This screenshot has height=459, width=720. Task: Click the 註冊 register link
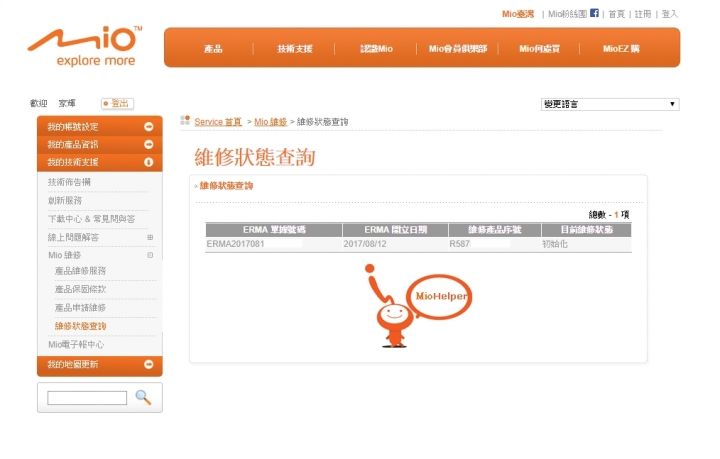[643, 14]
